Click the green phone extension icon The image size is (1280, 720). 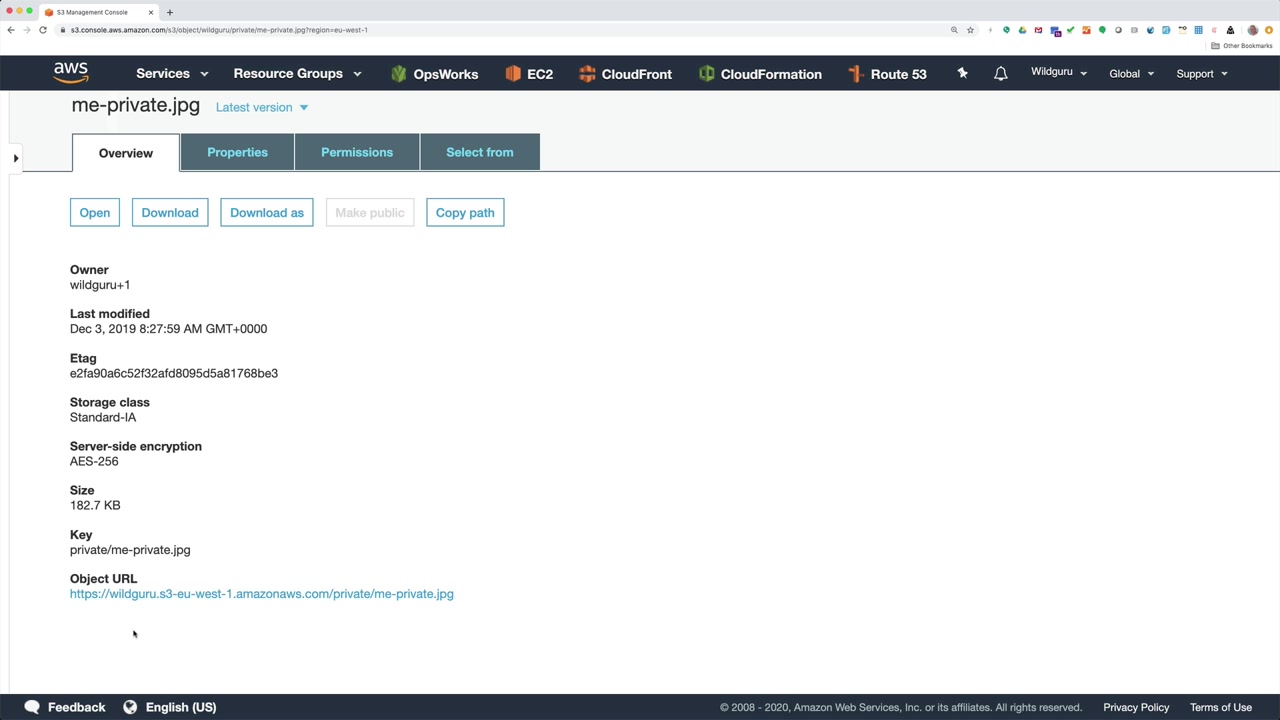coord(1006,30)
